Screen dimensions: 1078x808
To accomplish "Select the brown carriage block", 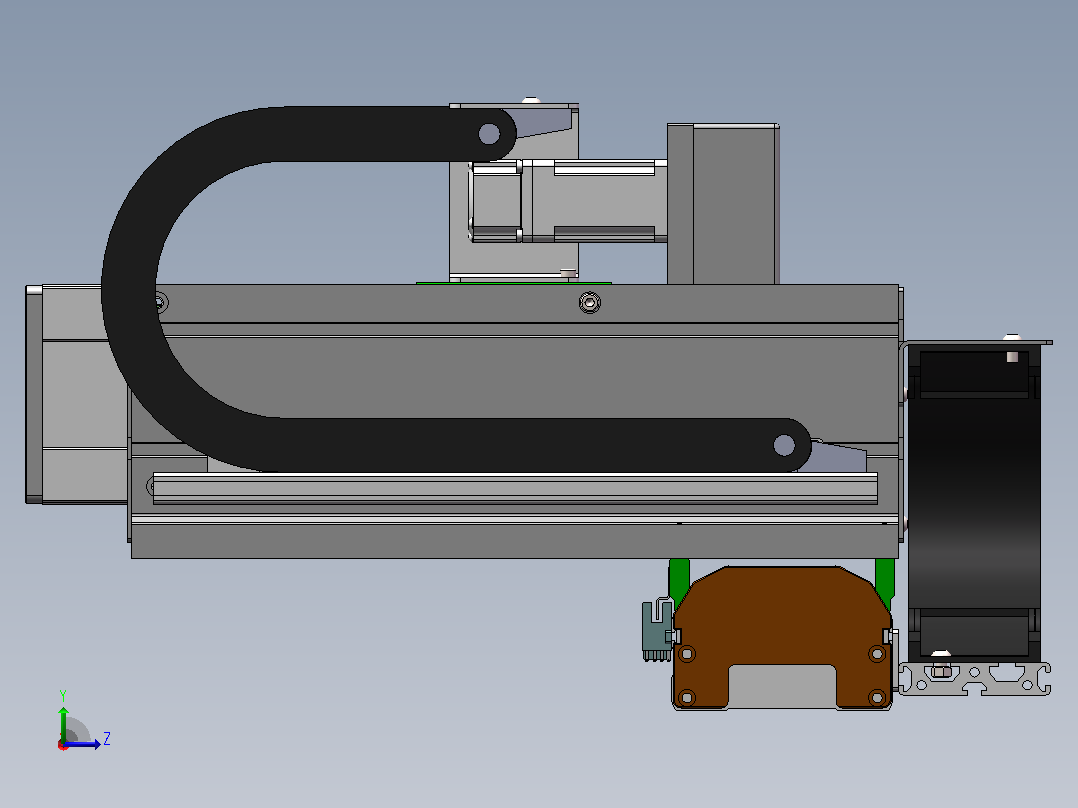I will pyautogui.click(x=782, y=637).
